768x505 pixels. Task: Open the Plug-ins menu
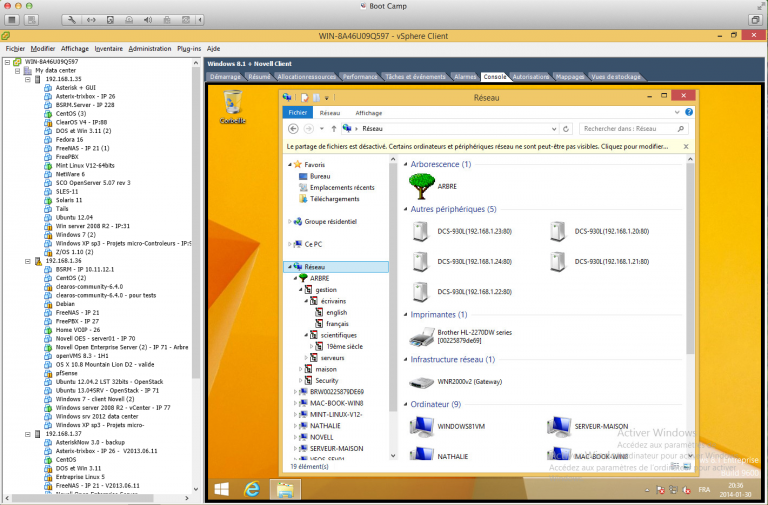189,48
